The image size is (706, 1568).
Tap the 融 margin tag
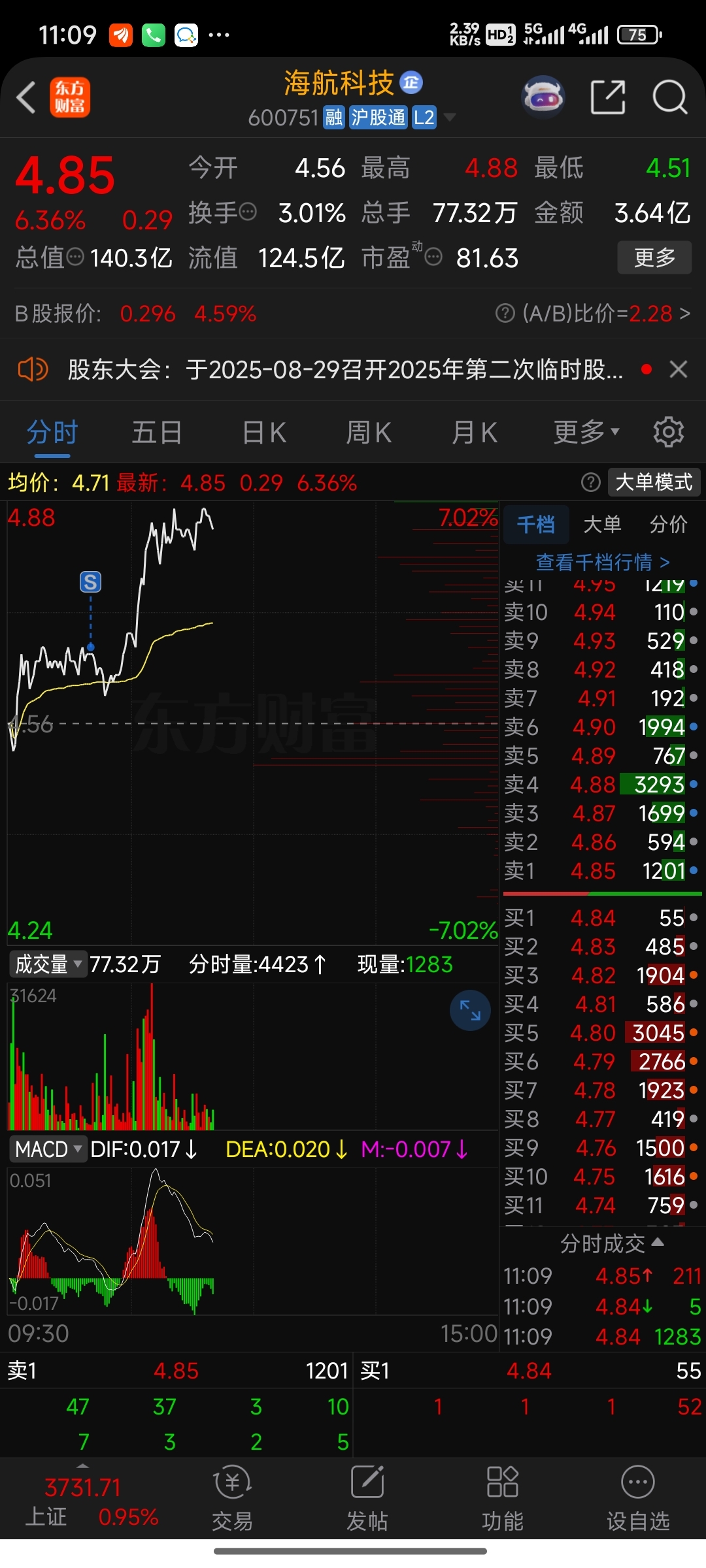click(x=334, y=118)
